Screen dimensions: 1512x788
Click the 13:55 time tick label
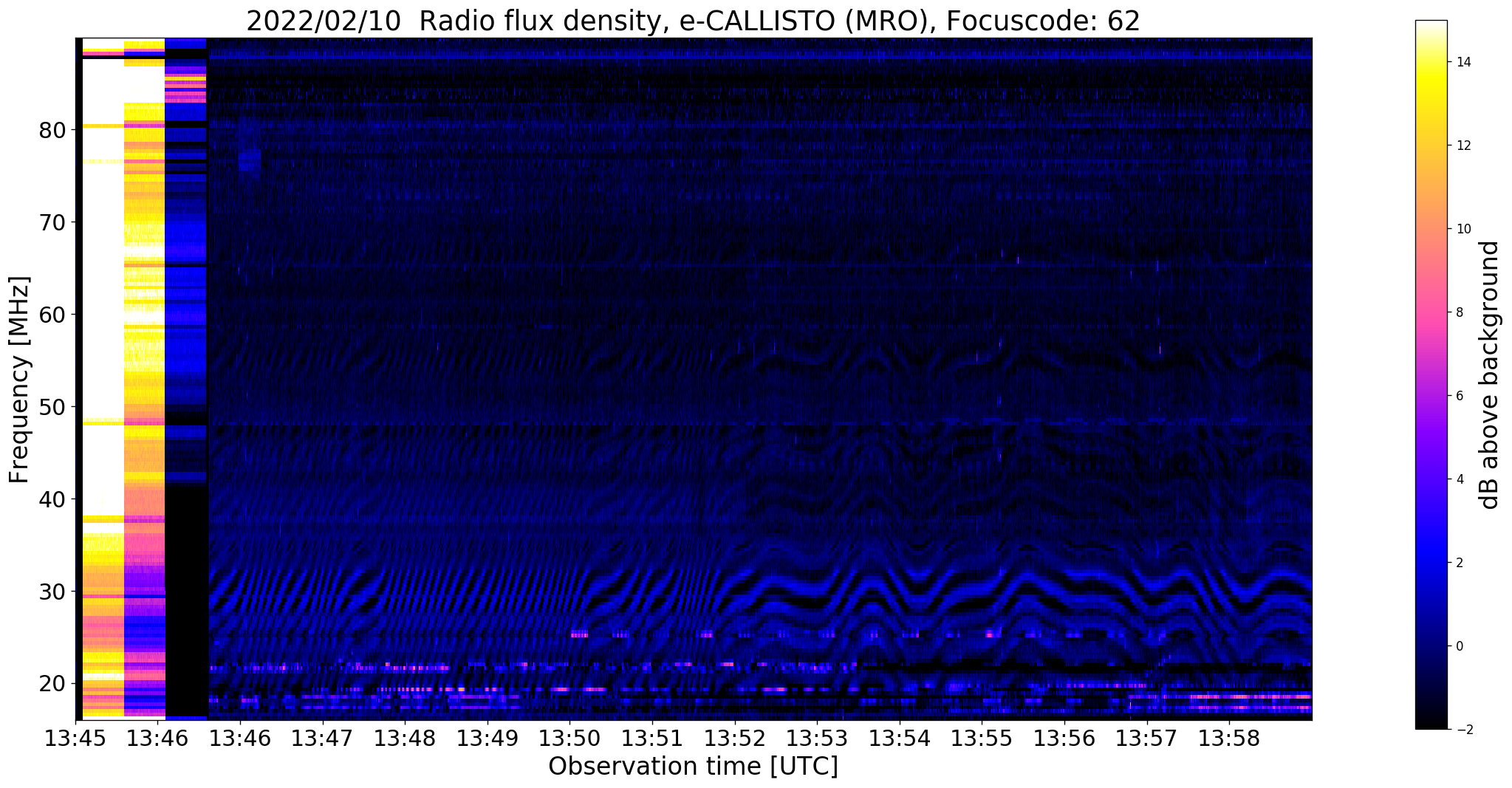pos(982,737)
